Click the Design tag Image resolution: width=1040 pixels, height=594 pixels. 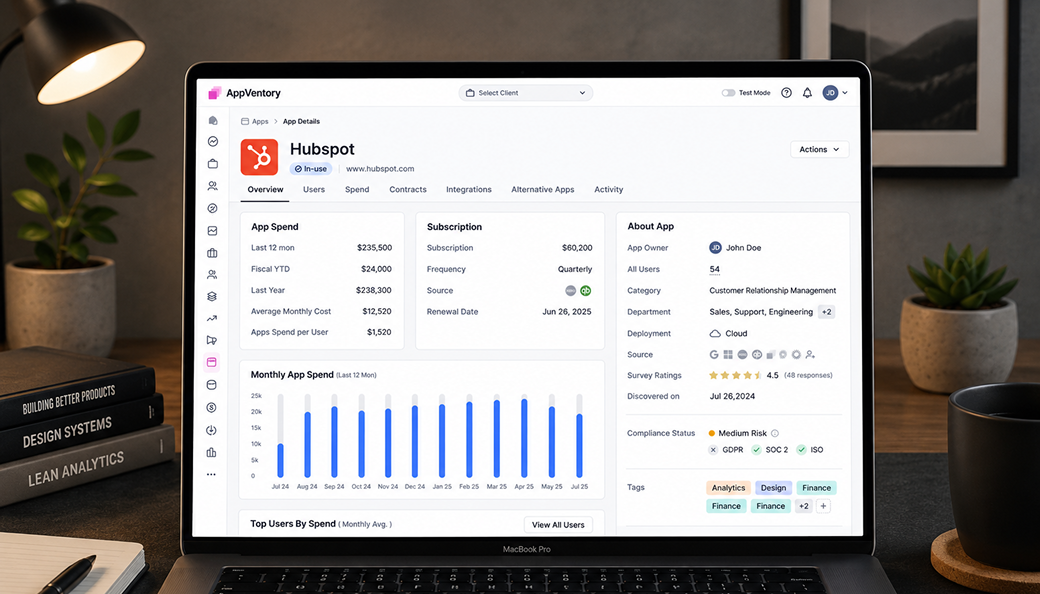pos(773,488)
